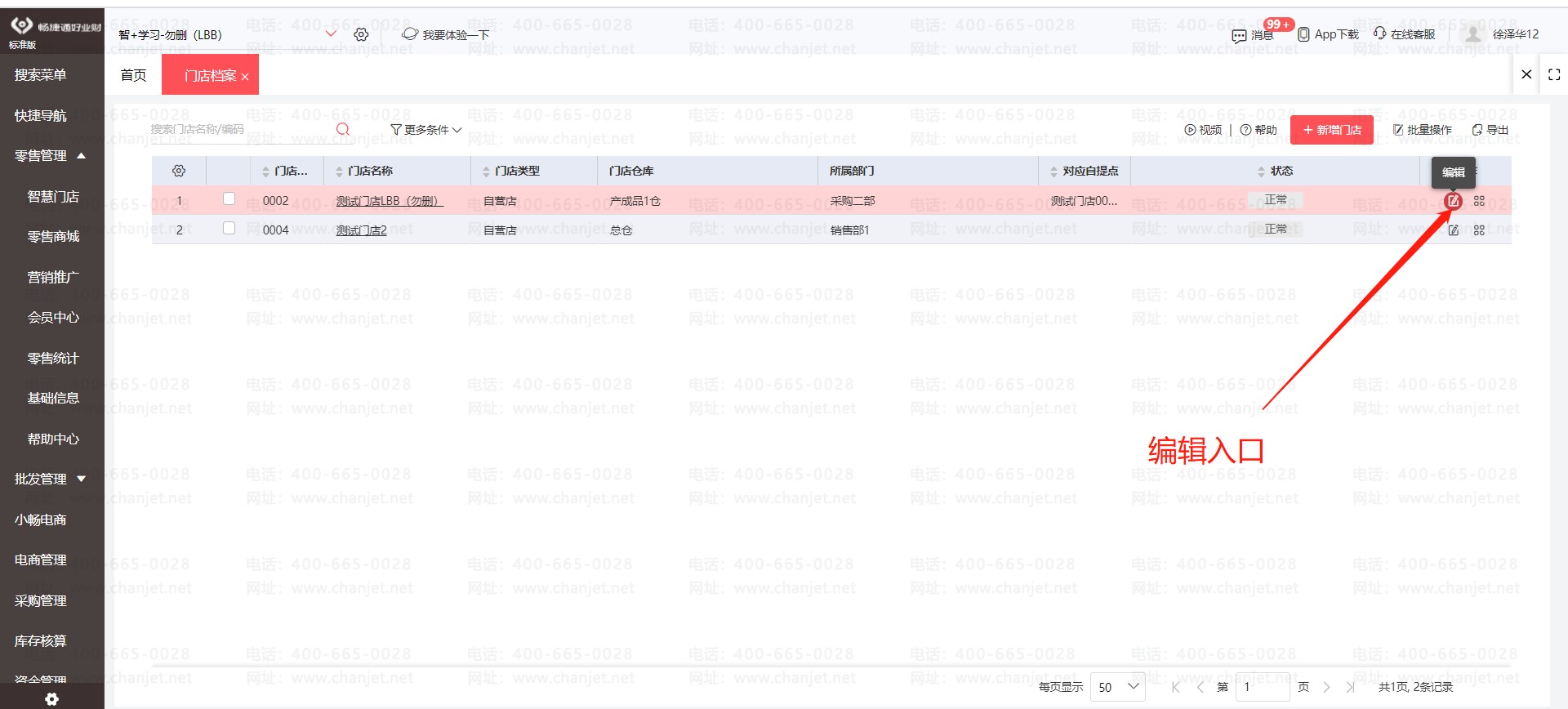Click the 销售部1 department cell
The image size is (1568, 709).
pyautogui.click(x=849, y=230)
